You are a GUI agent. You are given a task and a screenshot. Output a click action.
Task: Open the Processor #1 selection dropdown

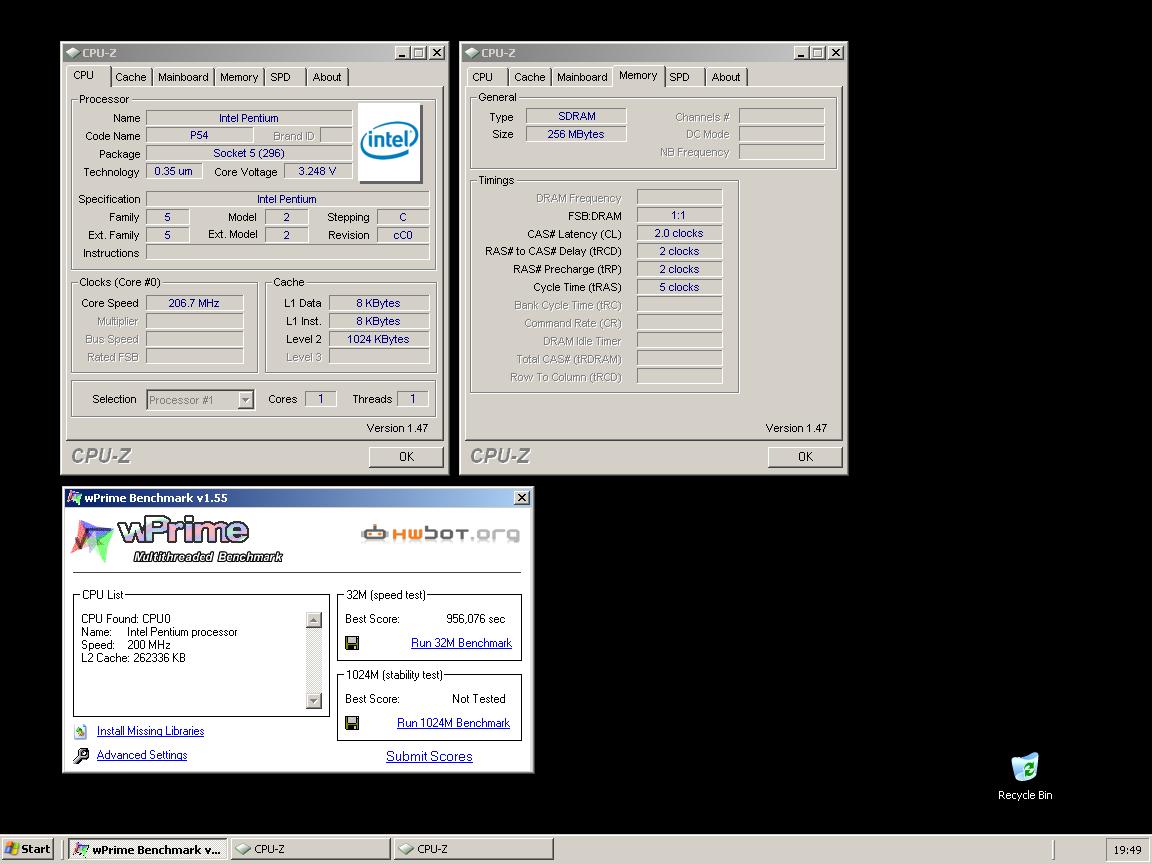coord(200,400)
